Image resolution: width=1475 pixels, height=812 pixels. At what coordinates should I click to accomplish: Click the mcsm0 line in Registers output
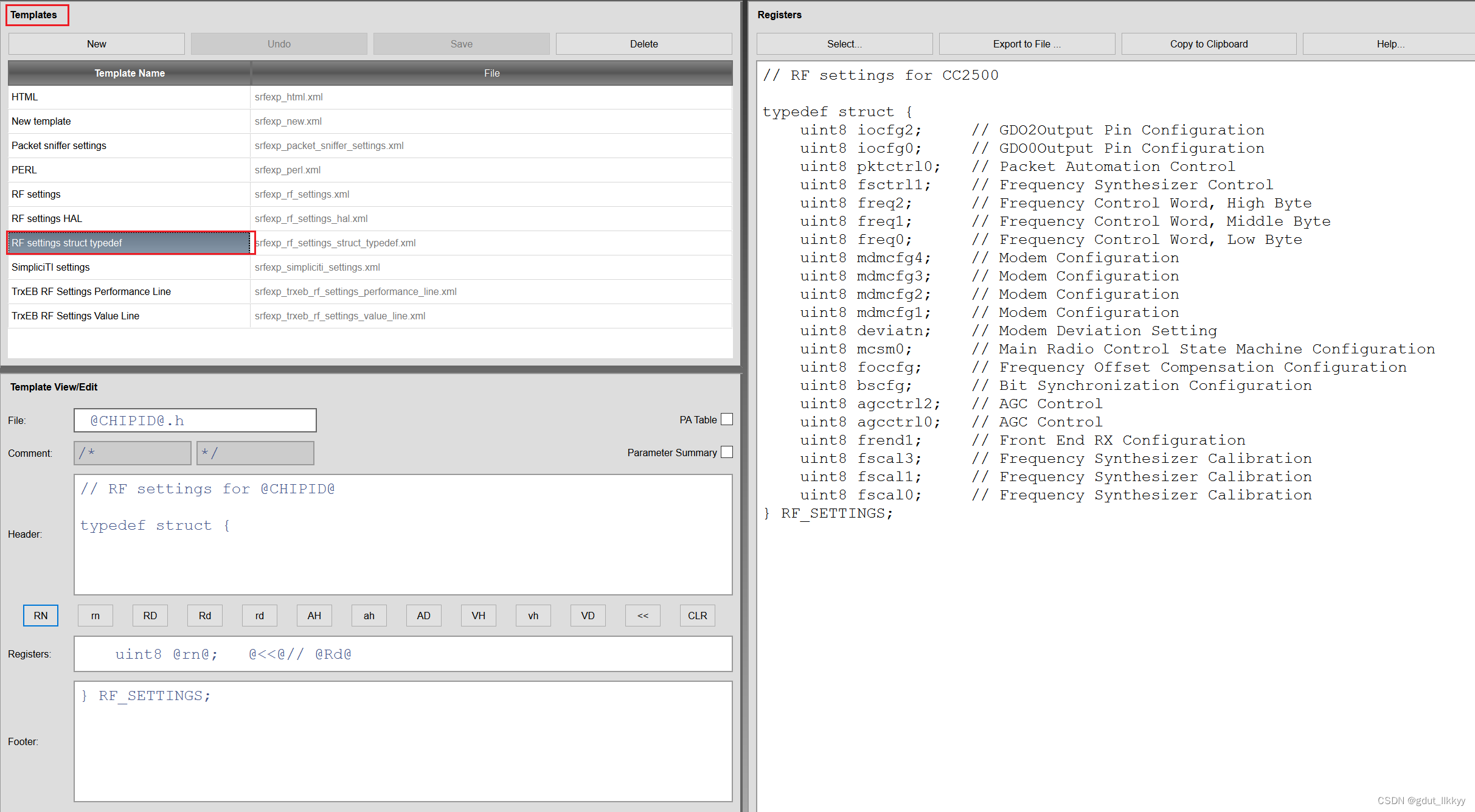(1117, 349)
